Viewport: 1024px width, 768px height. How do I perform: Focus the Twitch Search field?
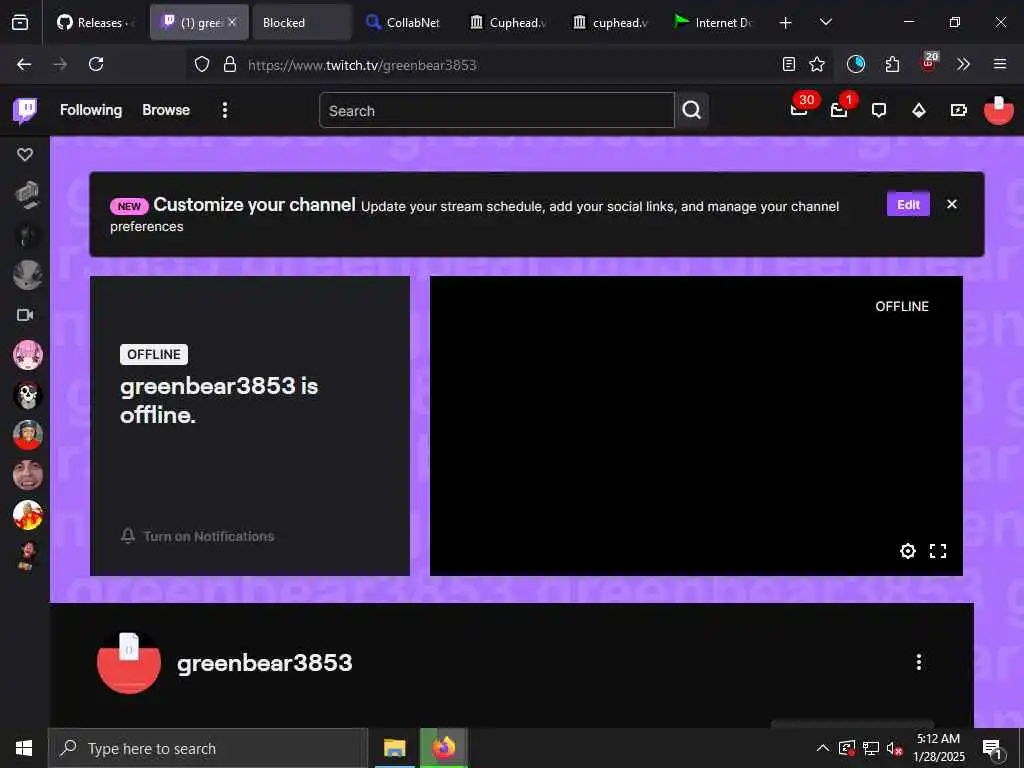[x=497, y=110]
